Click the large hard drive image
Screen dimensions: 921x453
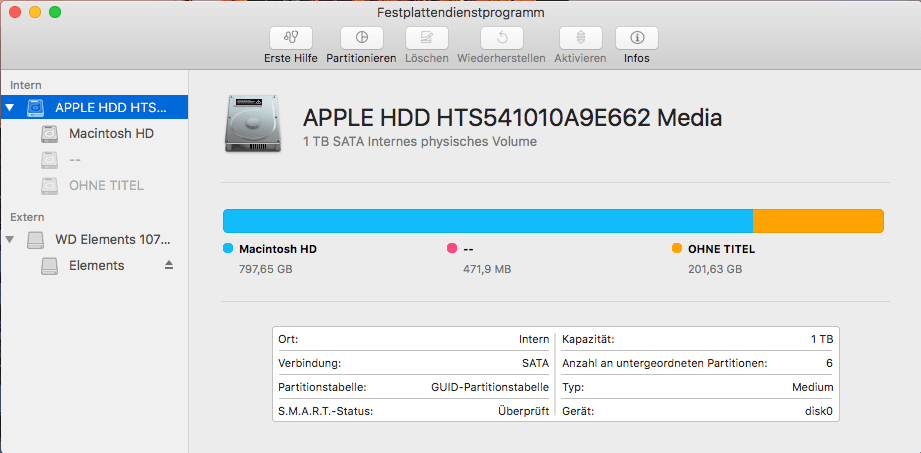[x=253, y=124]
